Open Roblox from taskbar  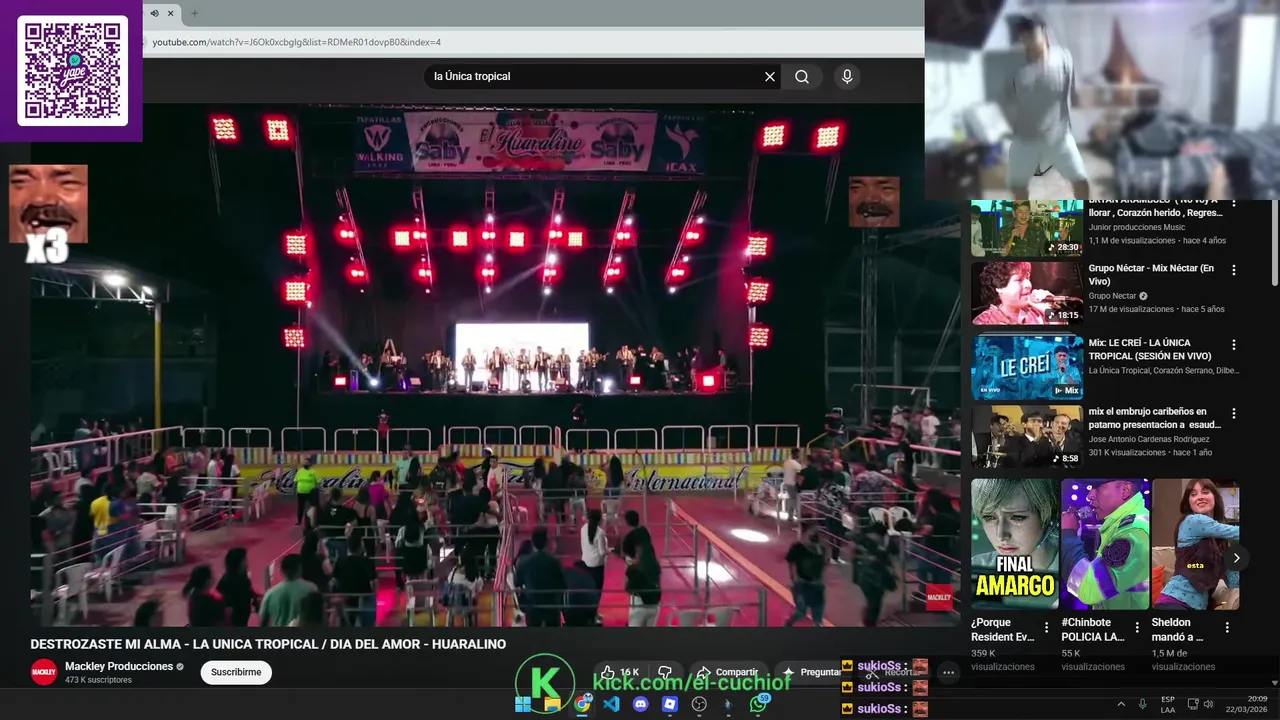670,704
